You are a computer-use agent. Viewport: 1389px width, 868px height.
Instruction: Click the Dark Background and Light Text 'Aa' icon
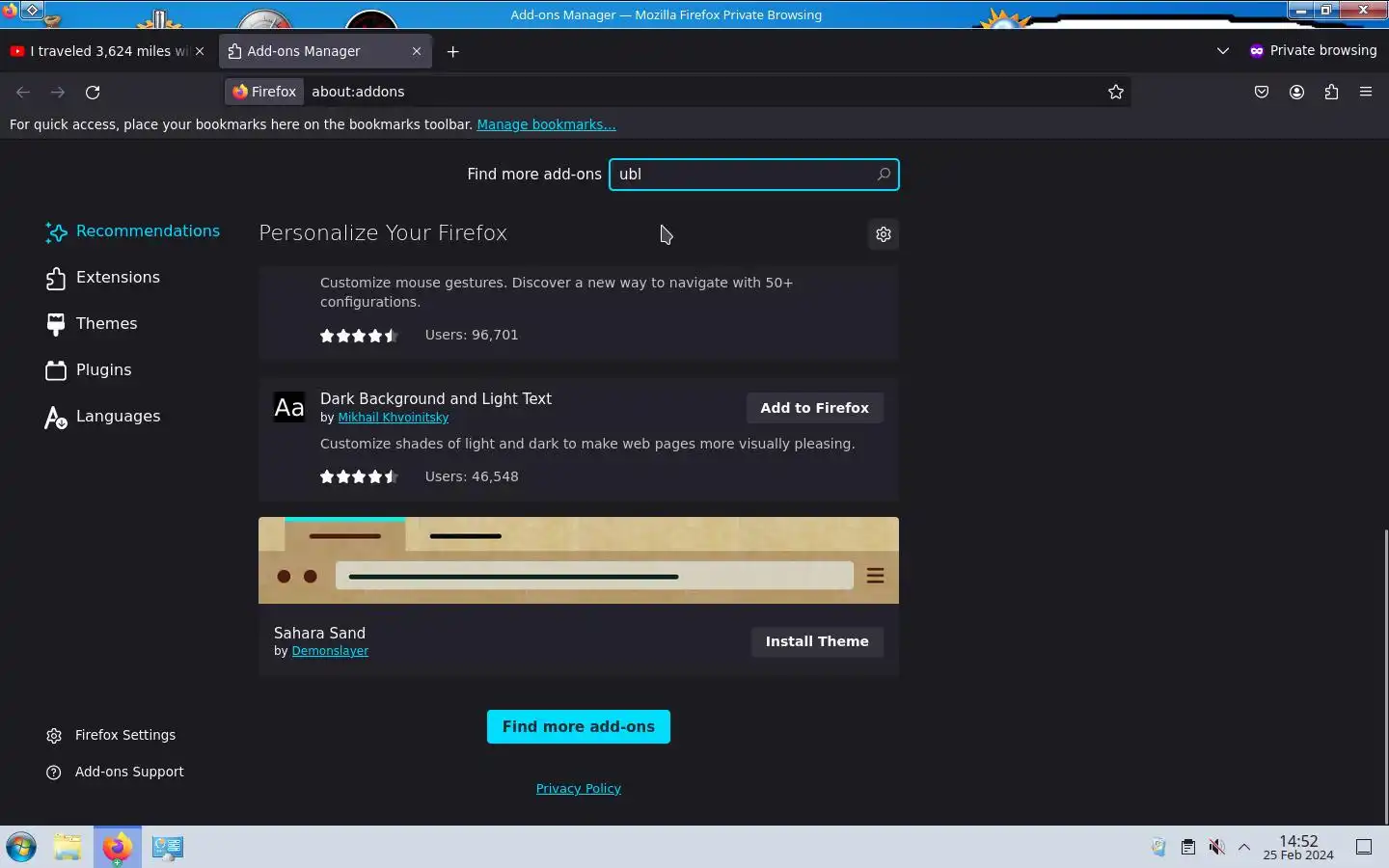[289, 408]
